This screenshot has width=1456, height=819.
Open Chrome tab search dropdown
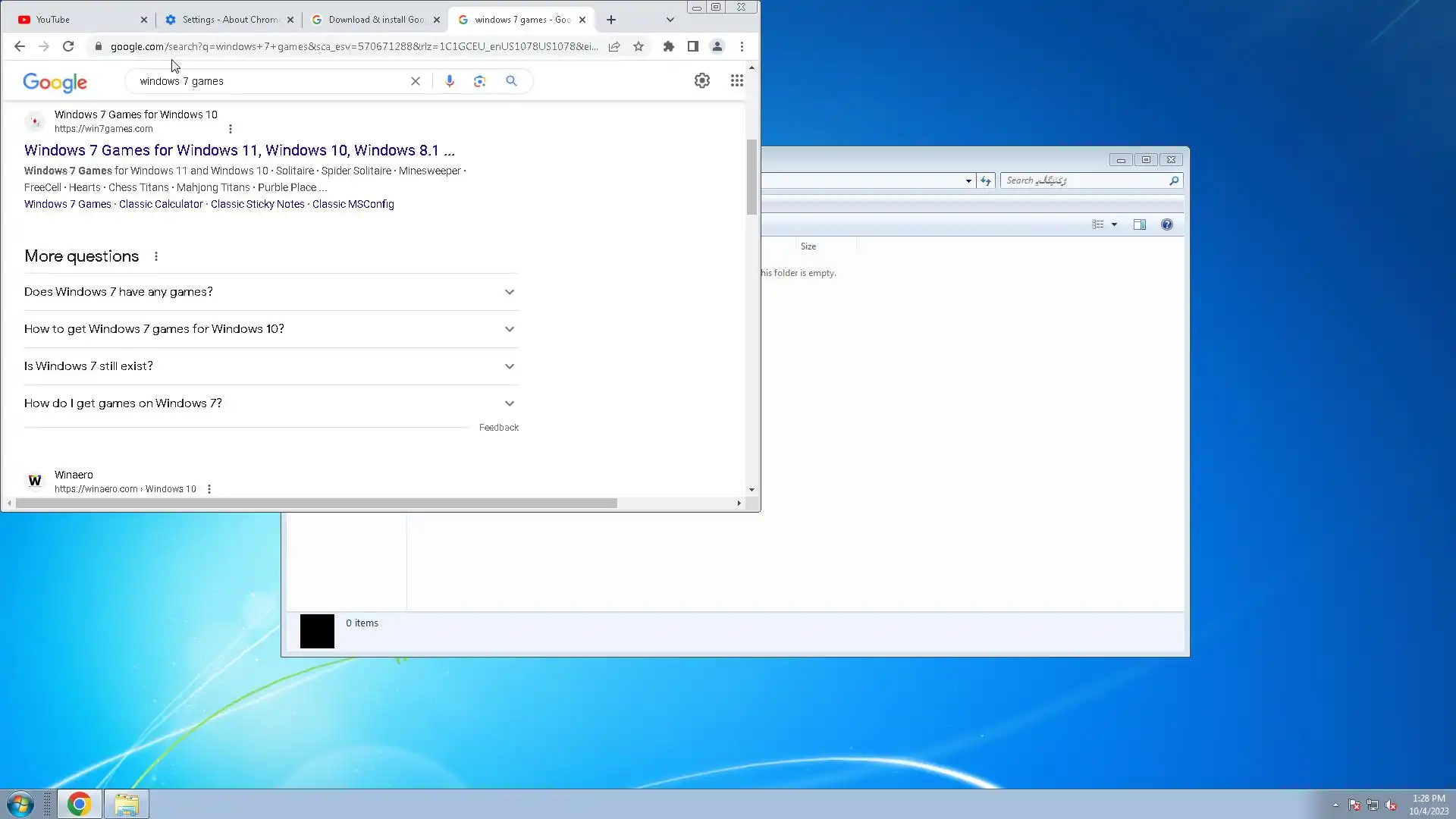pos(670,20)
